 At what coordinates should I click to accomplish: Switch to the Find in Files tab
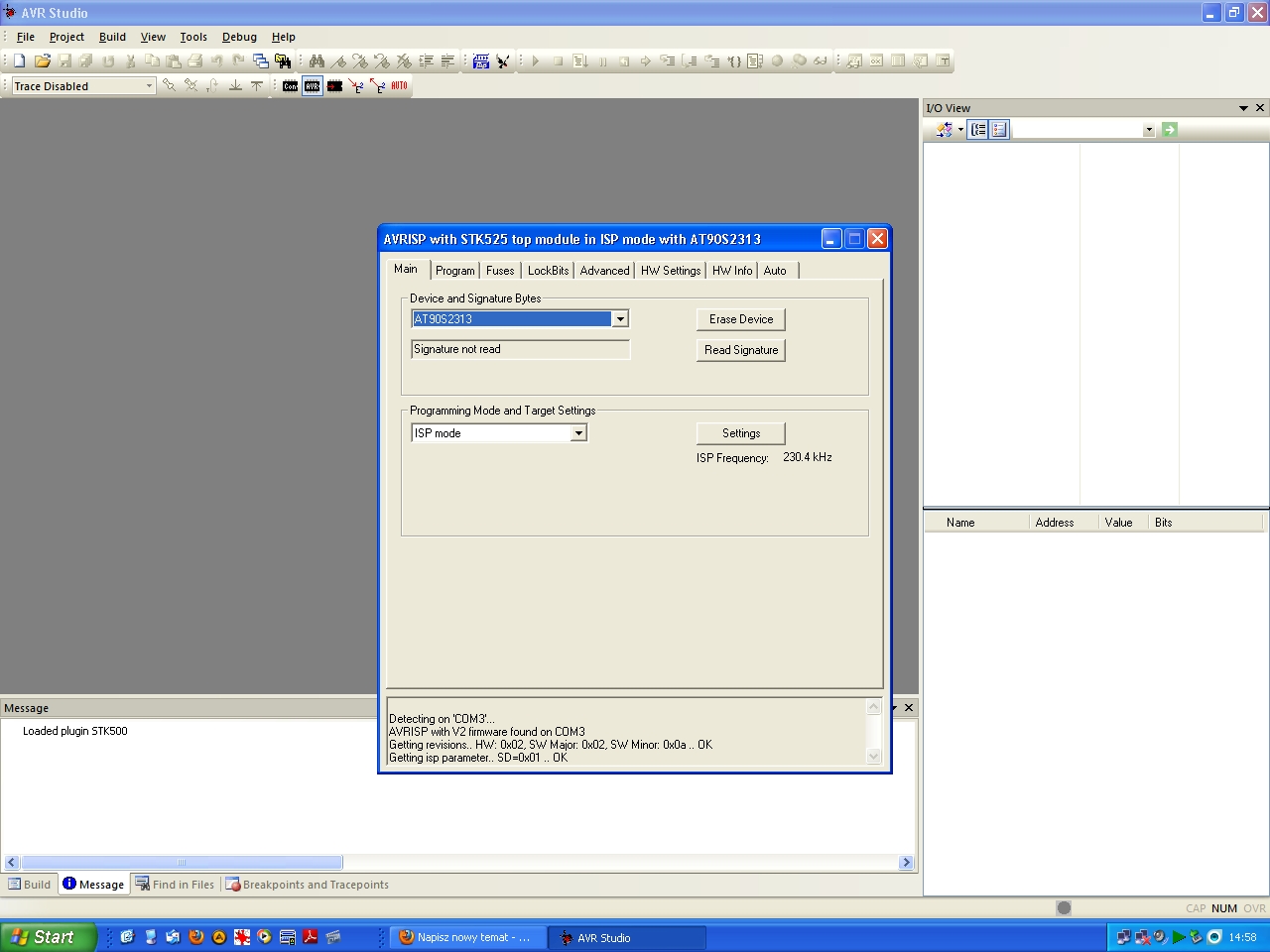coord(175,885)
